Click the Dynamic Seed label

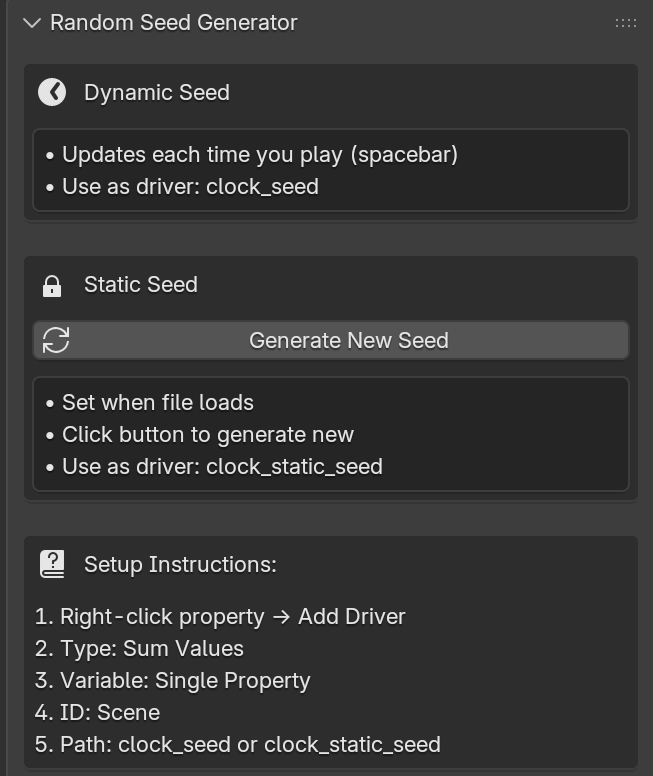pyautogui.click(x=156, y=92)
